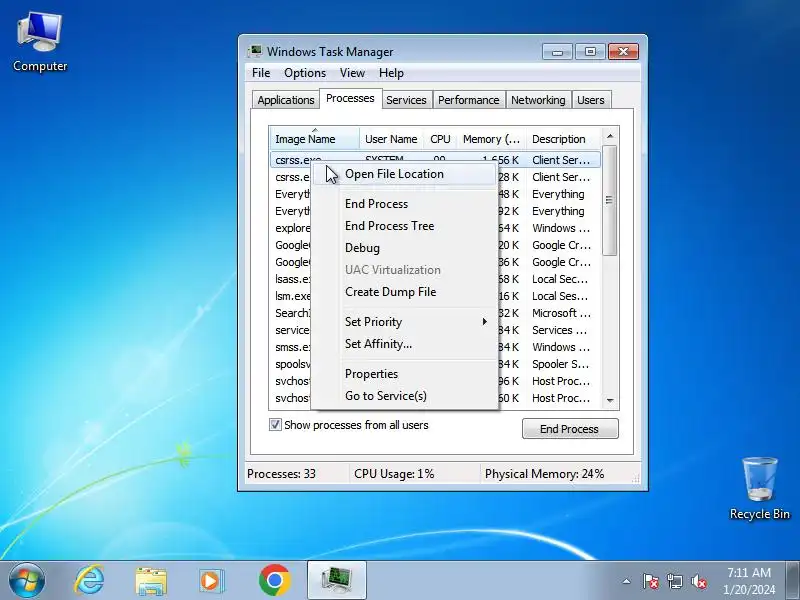
Task: Select End Process in context menu
Action: point(404,204)
